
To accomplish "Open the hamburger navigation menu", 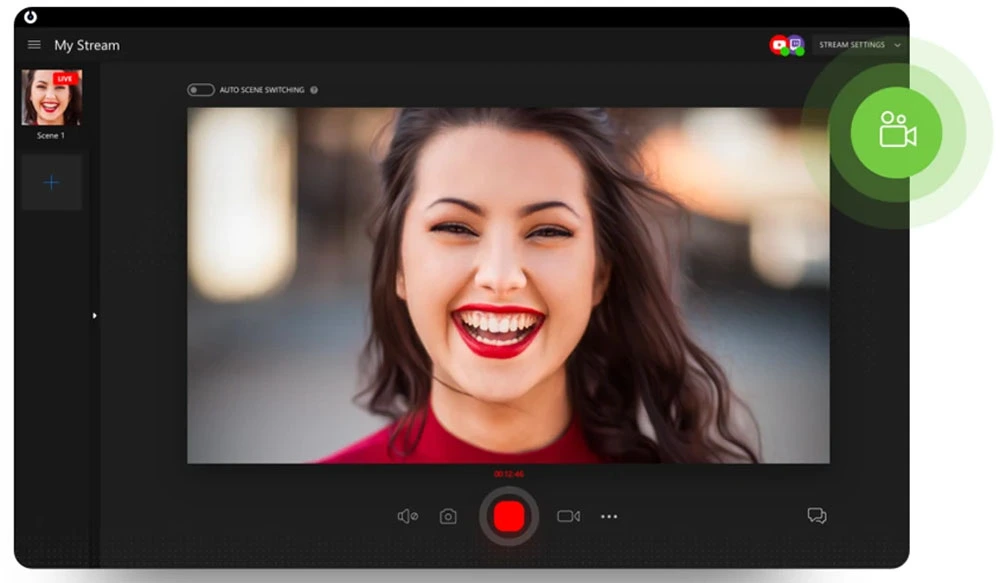I will click(33, 44).
